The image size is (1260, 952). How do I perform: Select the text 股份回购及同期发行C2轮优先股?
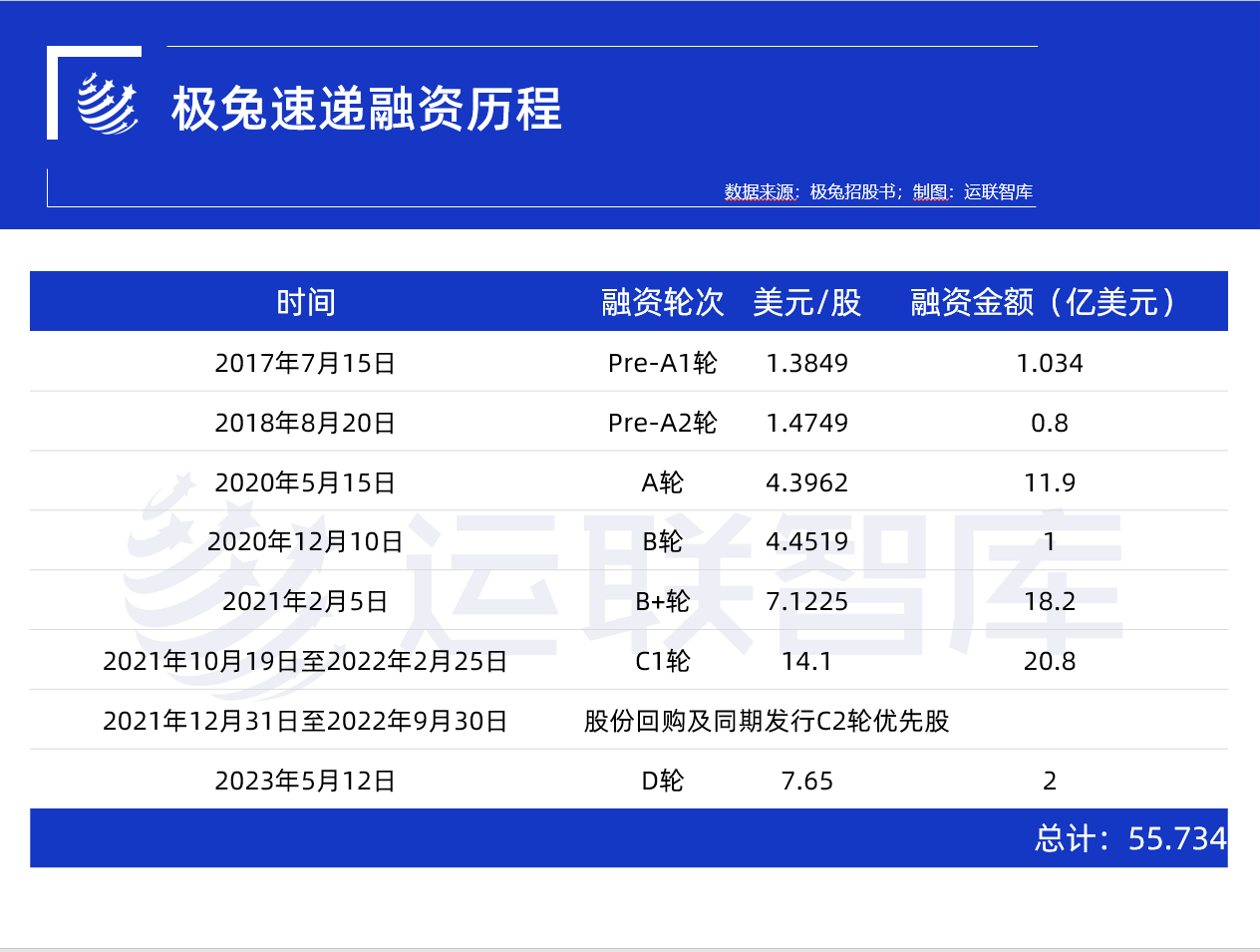767,721
